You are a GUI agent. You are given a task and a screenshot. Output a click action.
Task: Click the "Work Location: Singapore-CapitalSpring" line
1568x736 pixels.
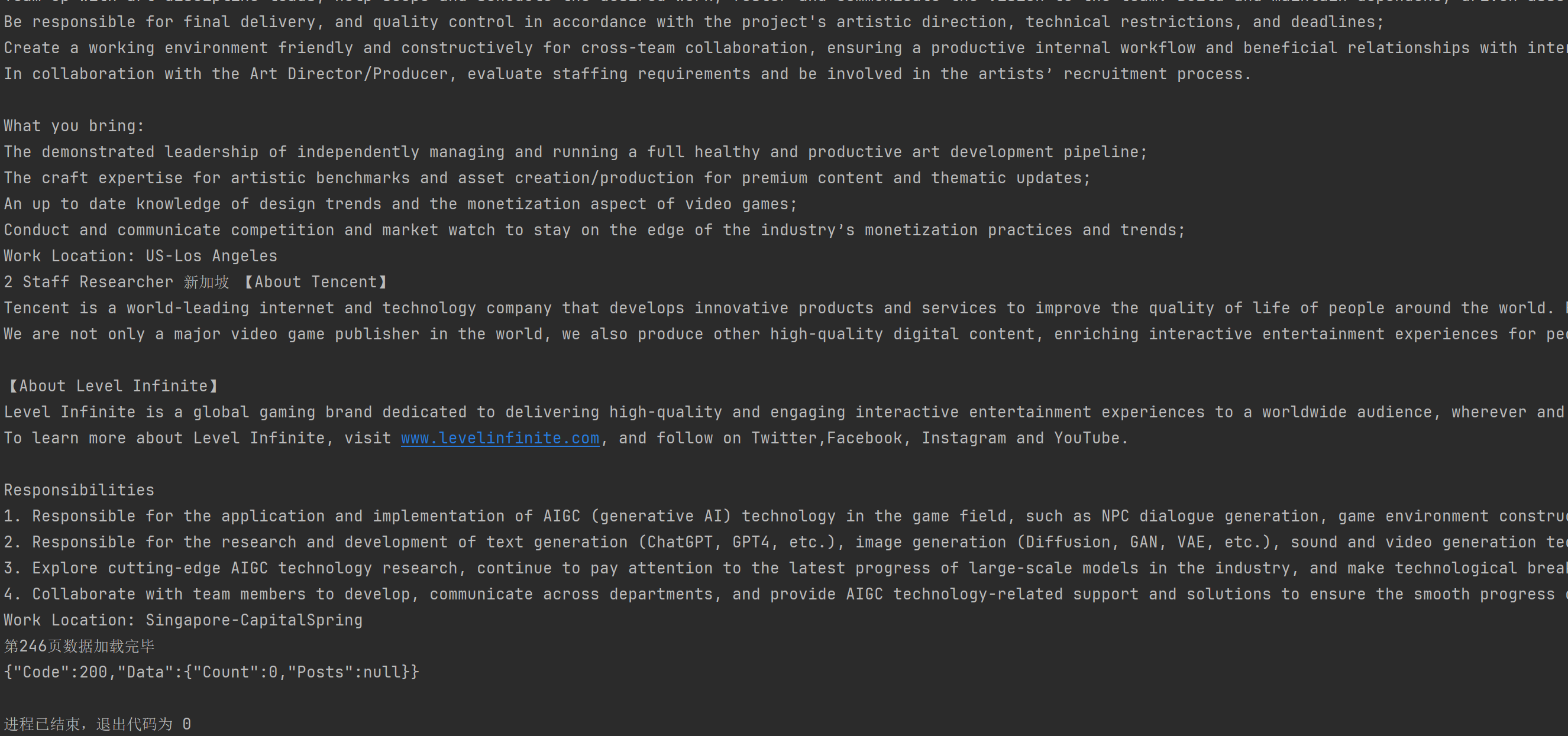click(183, 621)
